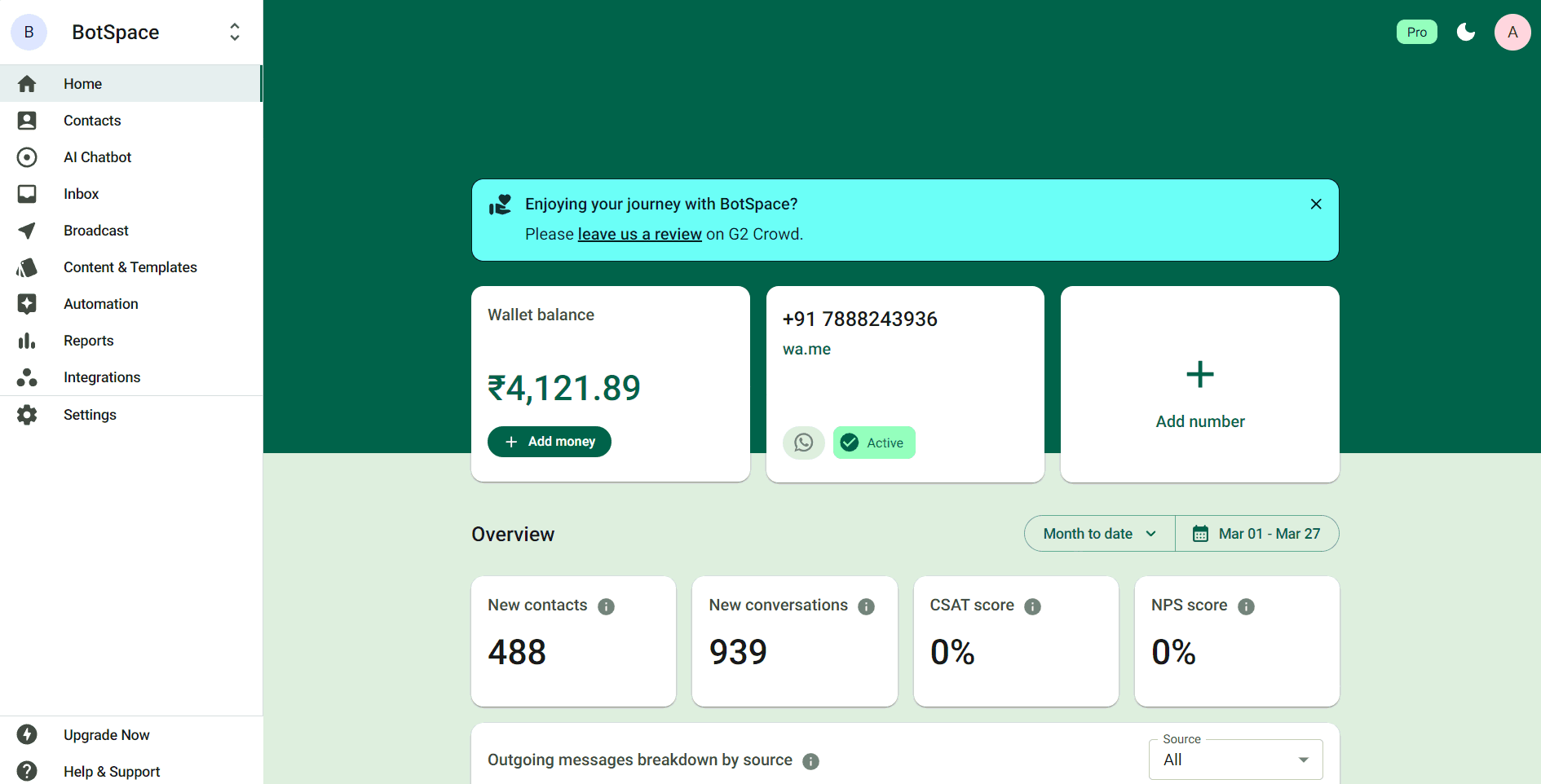The height and width of the screenshot is (784, 1541).
Task: Click the BotSpace workspace name
Action: (116, 33)
